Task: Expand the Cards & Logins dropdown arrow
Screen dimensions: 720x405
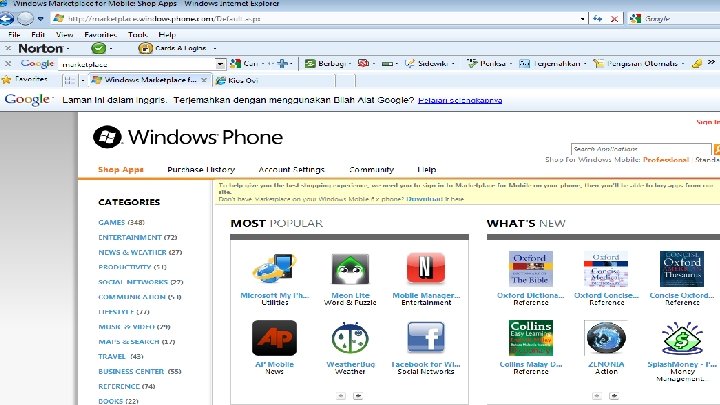Action: click(x=214, y=48)
